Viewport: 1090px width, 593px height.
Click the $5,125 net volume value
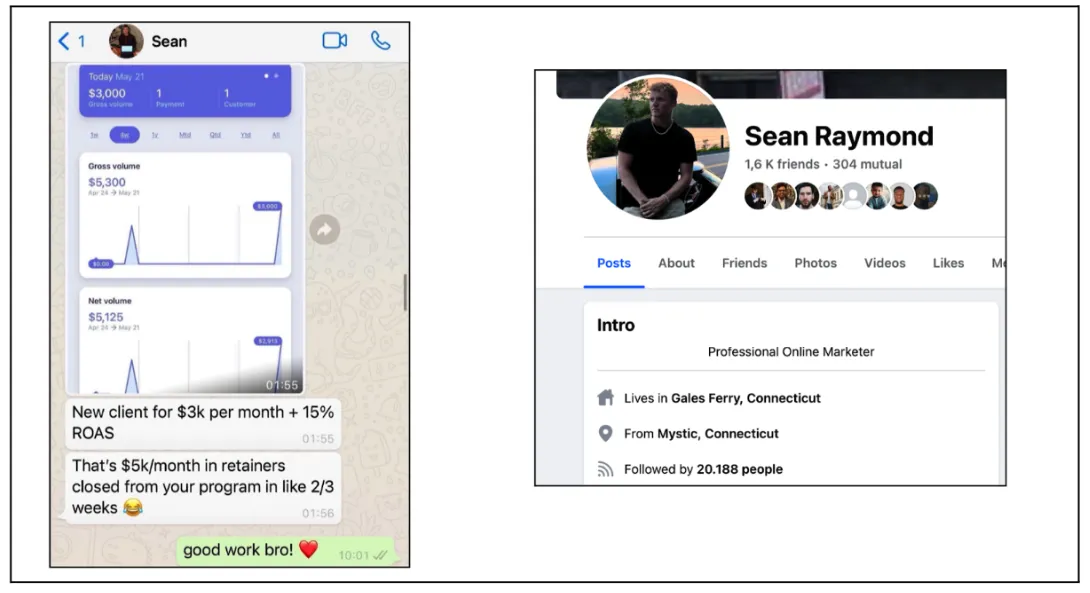pos(106,317)
